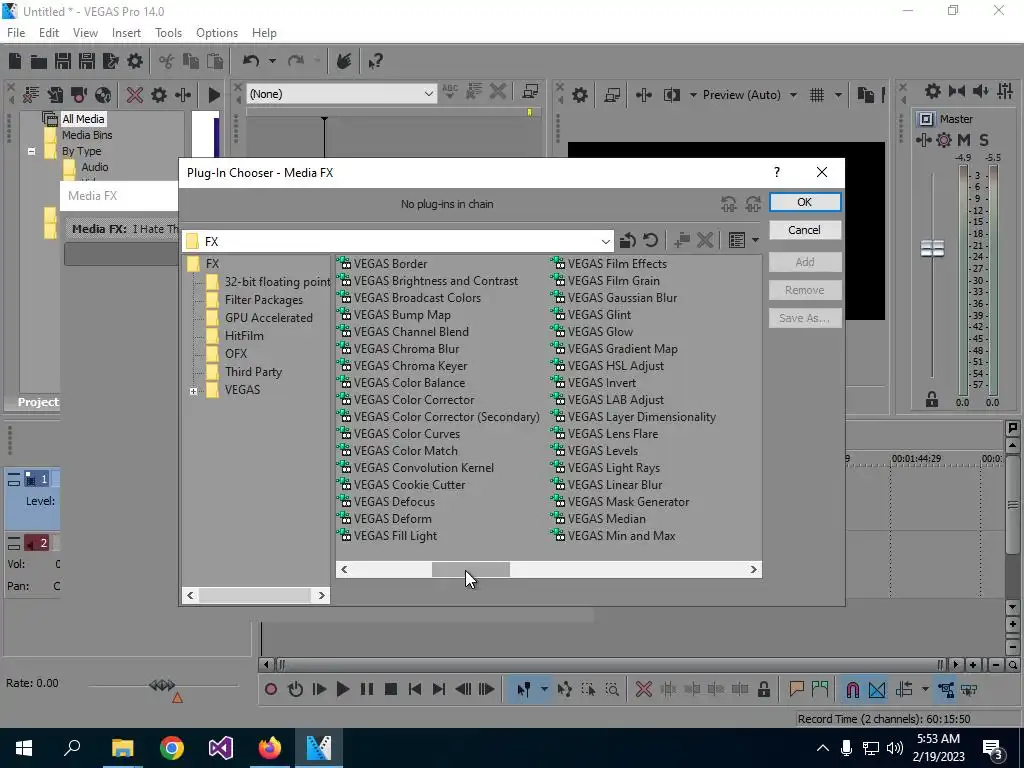Click the playback Rate slider thumb
The height and width of the screenshot is (768, 1024).
[x=162, y=685]
